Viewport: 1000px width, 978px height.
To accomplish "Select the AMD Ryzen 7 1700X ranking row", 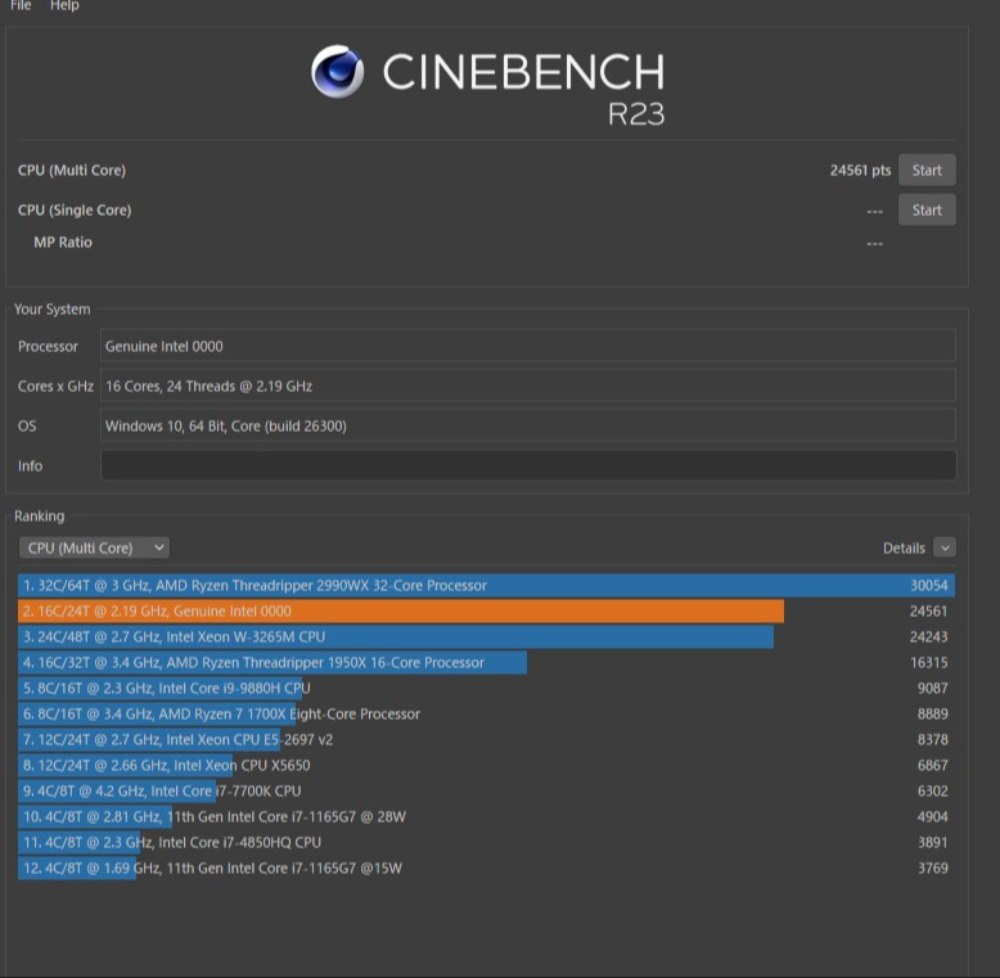I will click(486, 714).
